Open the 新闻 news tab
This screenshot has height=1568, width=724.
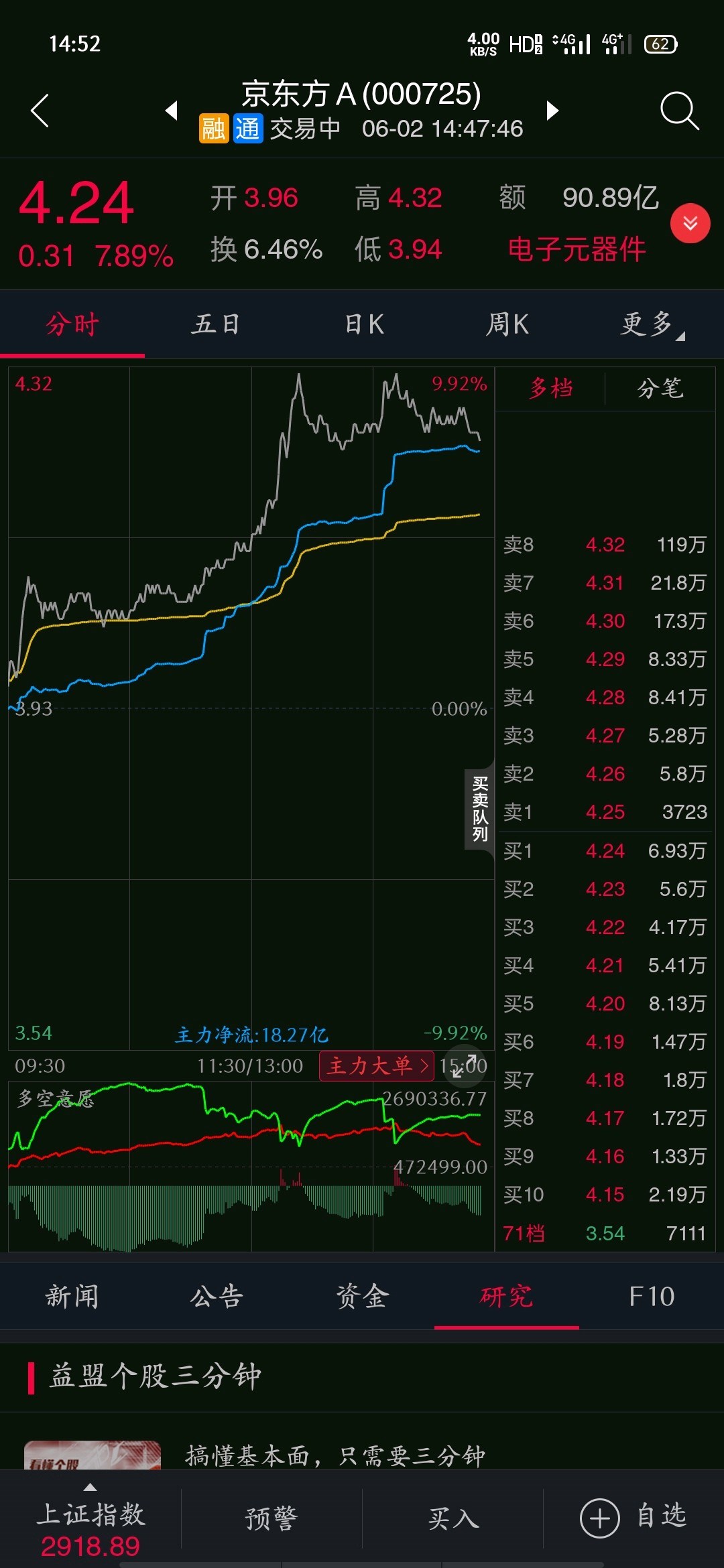click(72, 1297)
